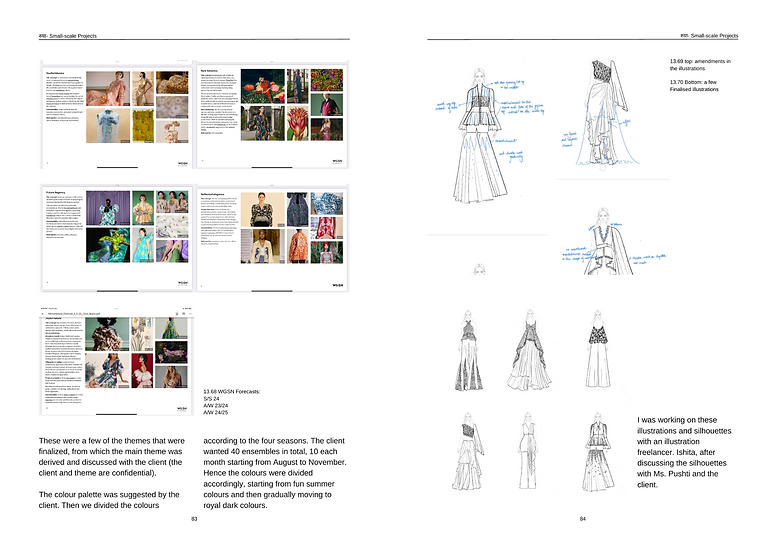This screenshot has height=549, width=777.
Task: Click caption "13.69 top: amendments in the illustrations"
Action: pyautogui.click(x=700, y=65)
